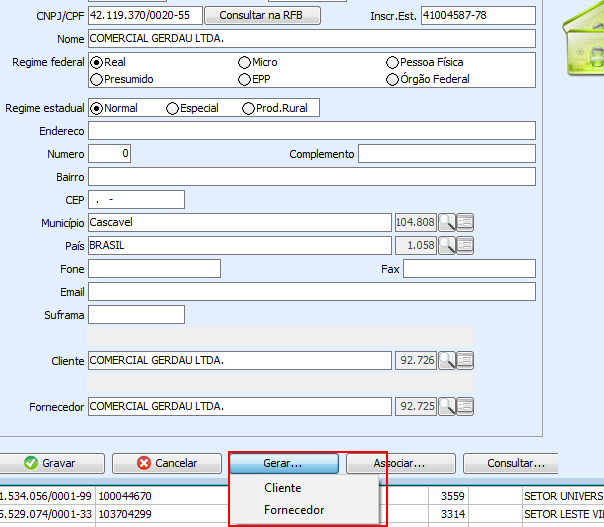The image size is (604, 527).
Task: Click País code 1.058
Action: 416,246
